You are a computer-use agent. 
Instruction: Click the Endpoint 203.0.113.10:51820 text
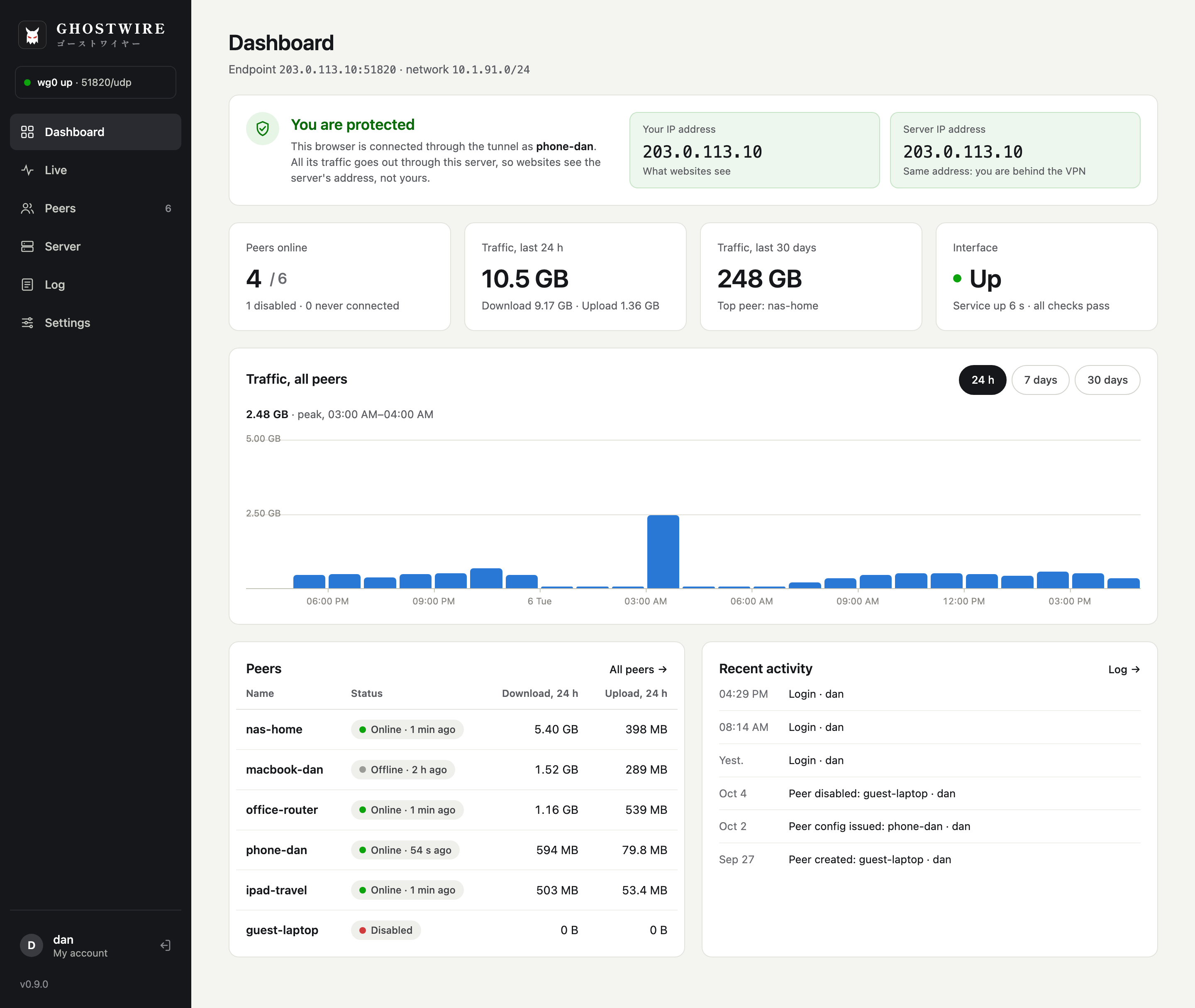(312, 70)
